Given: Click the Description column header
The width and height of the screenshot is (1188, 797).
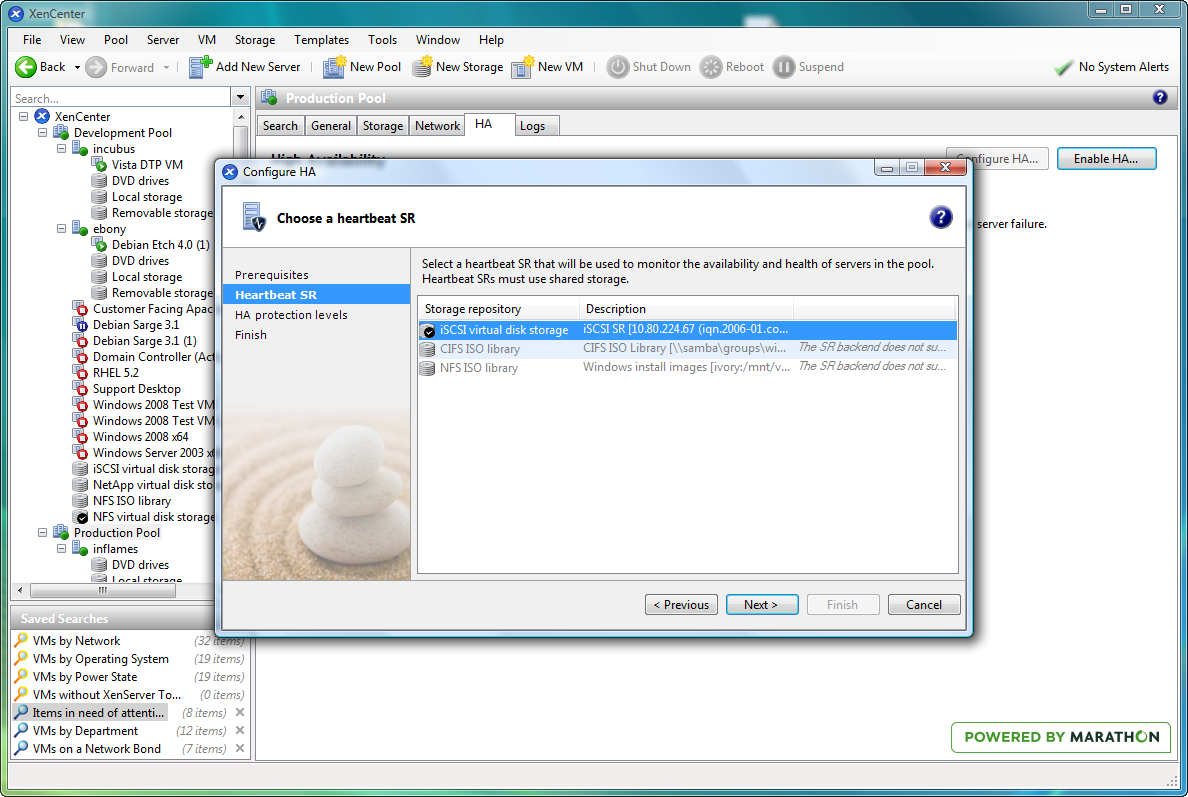Looking at the screenshot, I should pos(686,308).
